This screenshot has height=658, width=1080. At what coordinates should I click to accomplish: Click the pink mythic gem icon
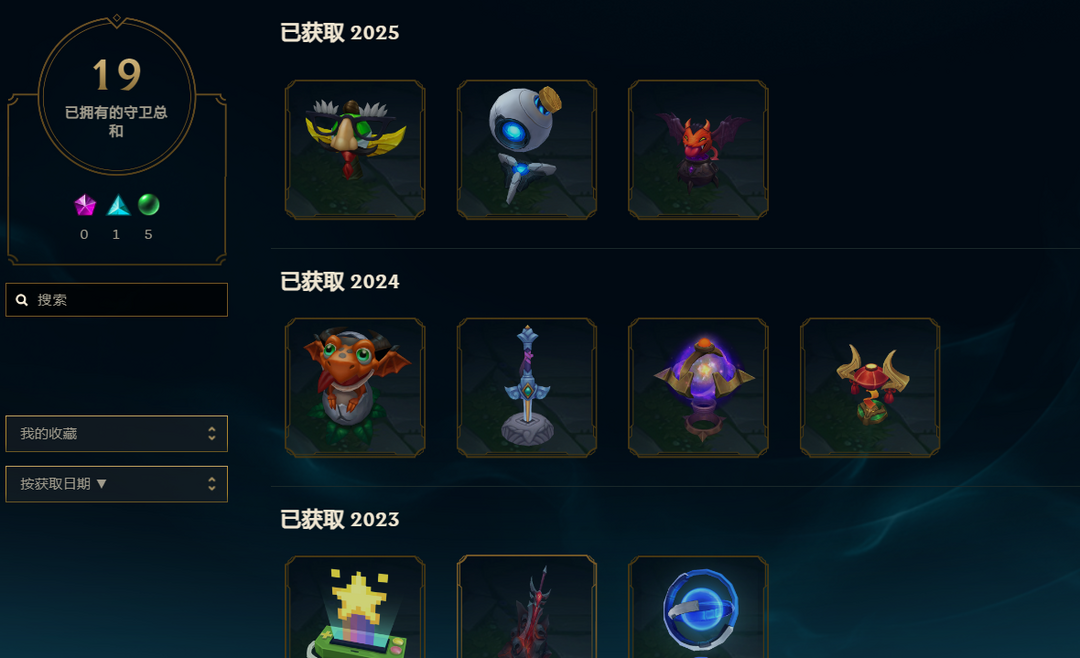pyautogui.click(x=85, y=205)
